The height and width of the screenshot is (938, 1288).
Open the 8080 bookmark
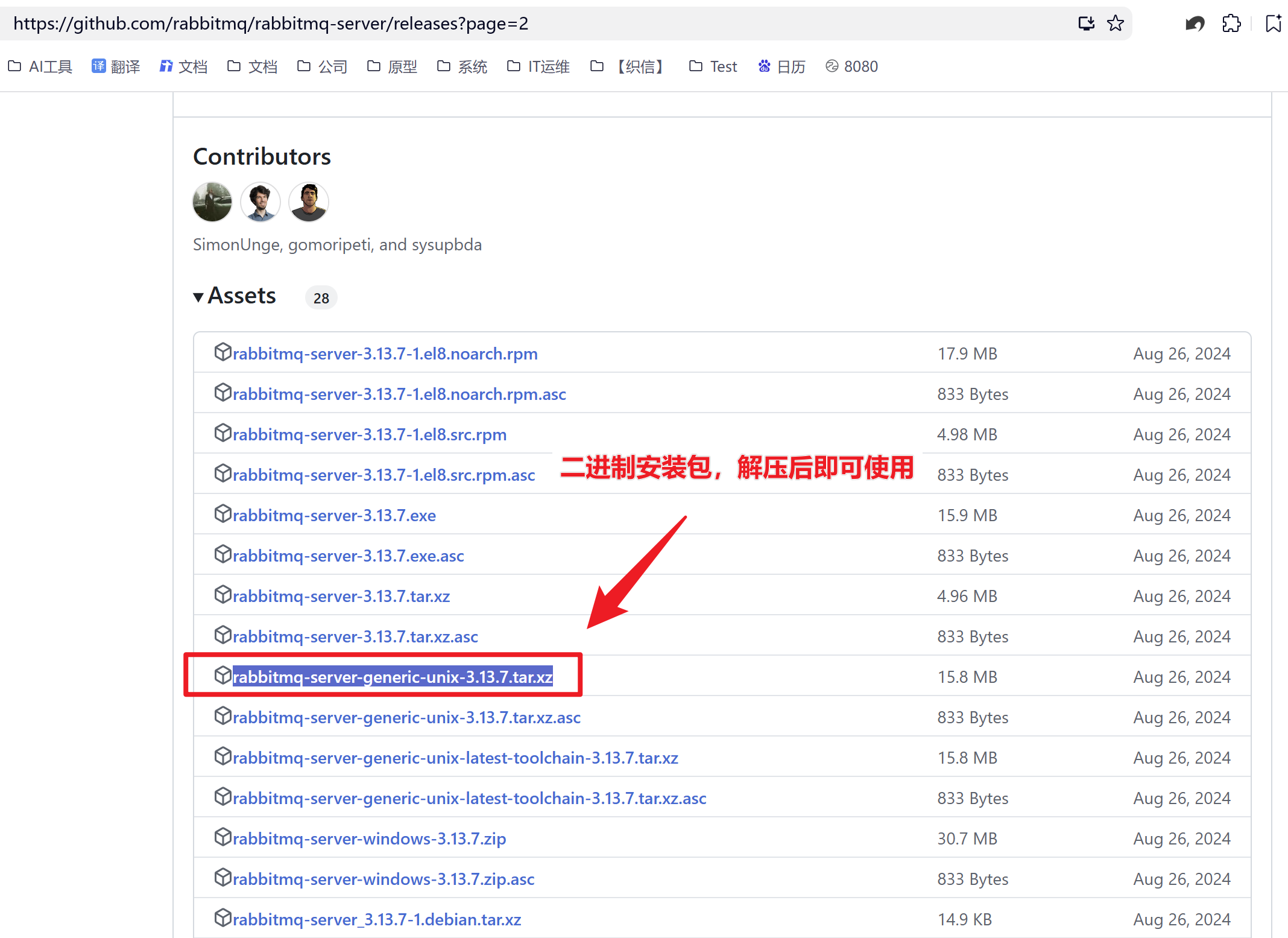click(x=851, y=66)
